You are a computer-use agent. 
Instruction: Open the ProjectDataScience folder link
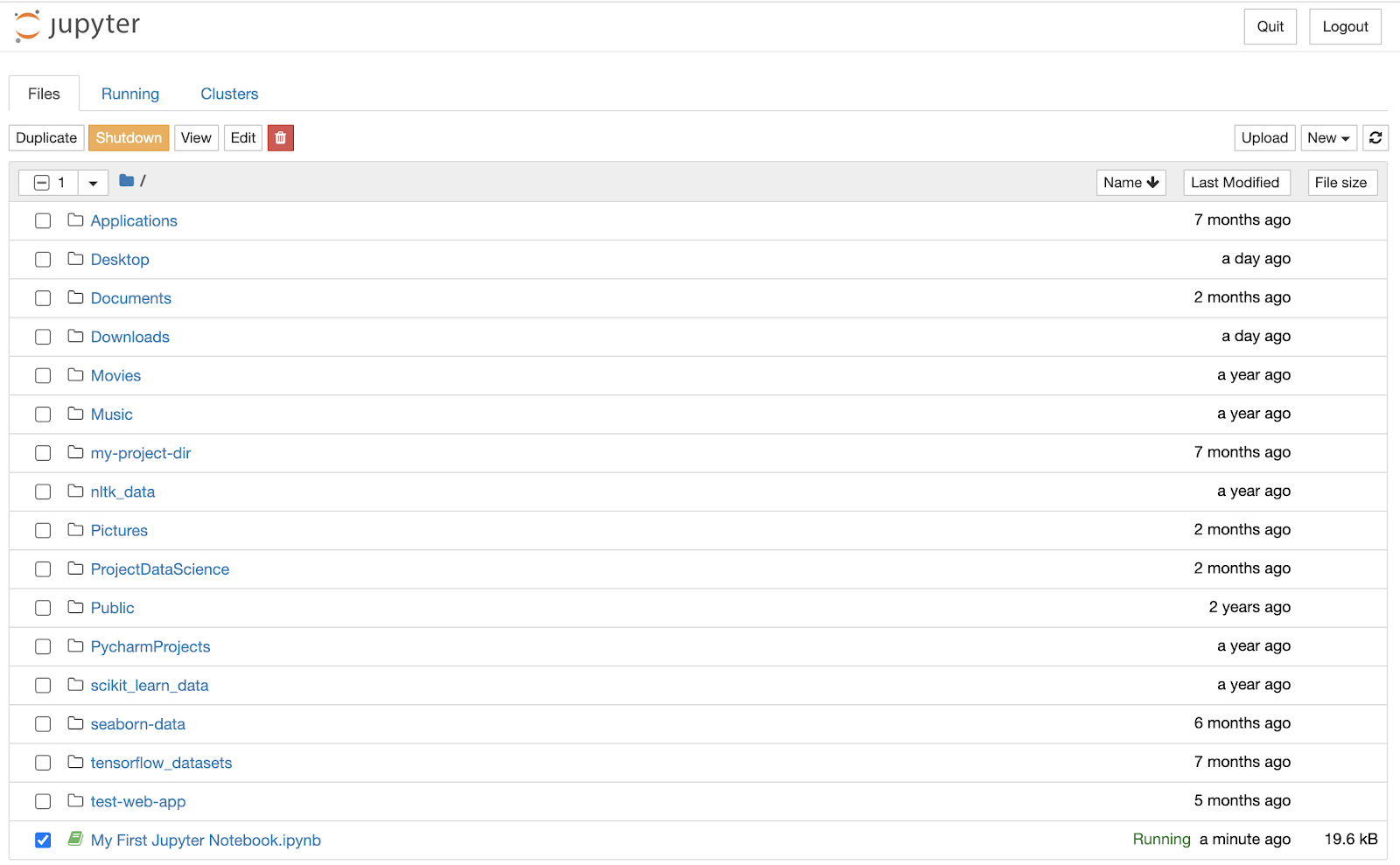click(x=160, y=569)
